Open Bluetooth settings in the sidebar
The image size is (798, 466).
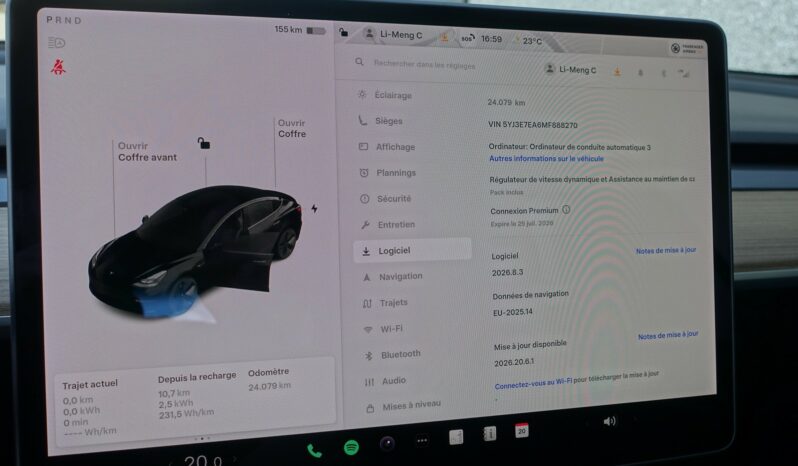(392, 355)
